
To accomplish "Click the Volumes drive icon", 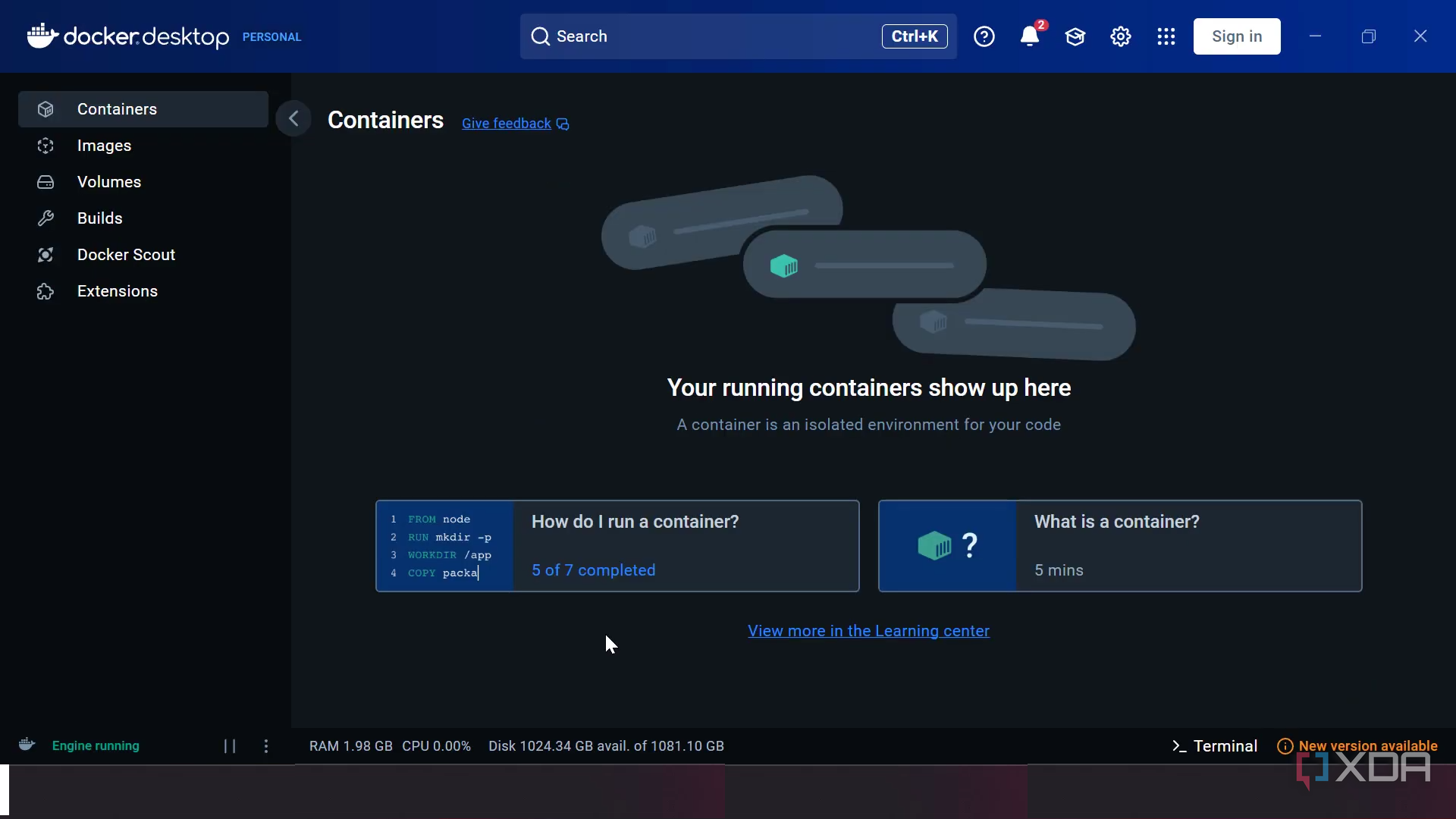I will [x=45, y=182].
